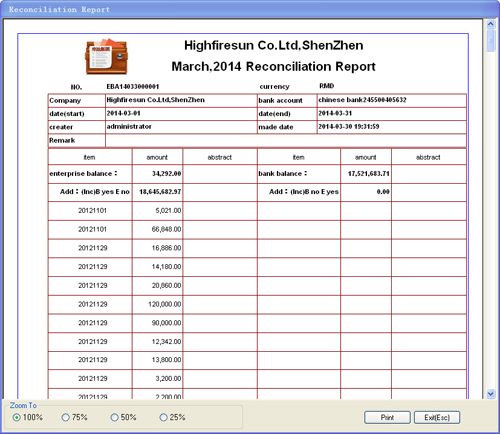Click the enterprise balance label
Screen dimensions: 500x434
pos(83,174)
